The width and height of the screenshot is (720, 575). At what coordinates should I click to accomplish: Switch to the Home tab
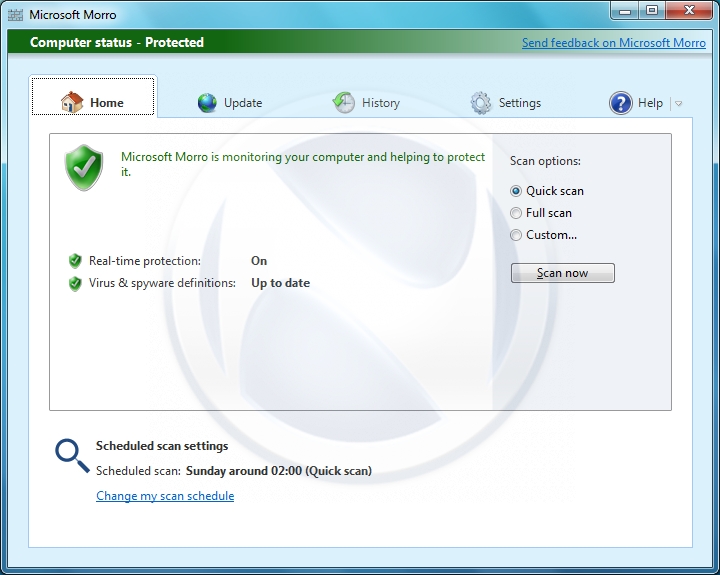(93, 96)
